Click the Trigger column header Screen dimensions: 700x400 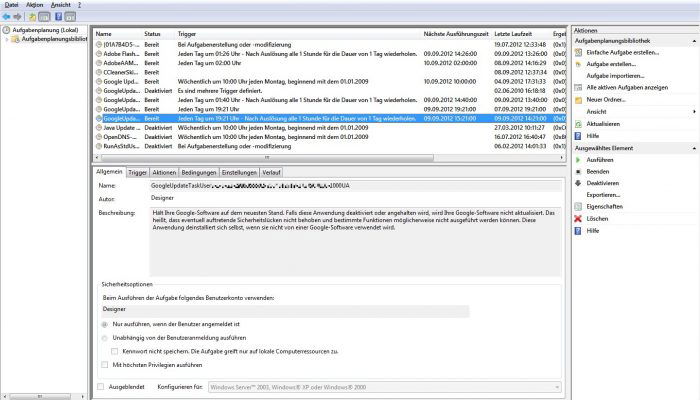[298, 34]
